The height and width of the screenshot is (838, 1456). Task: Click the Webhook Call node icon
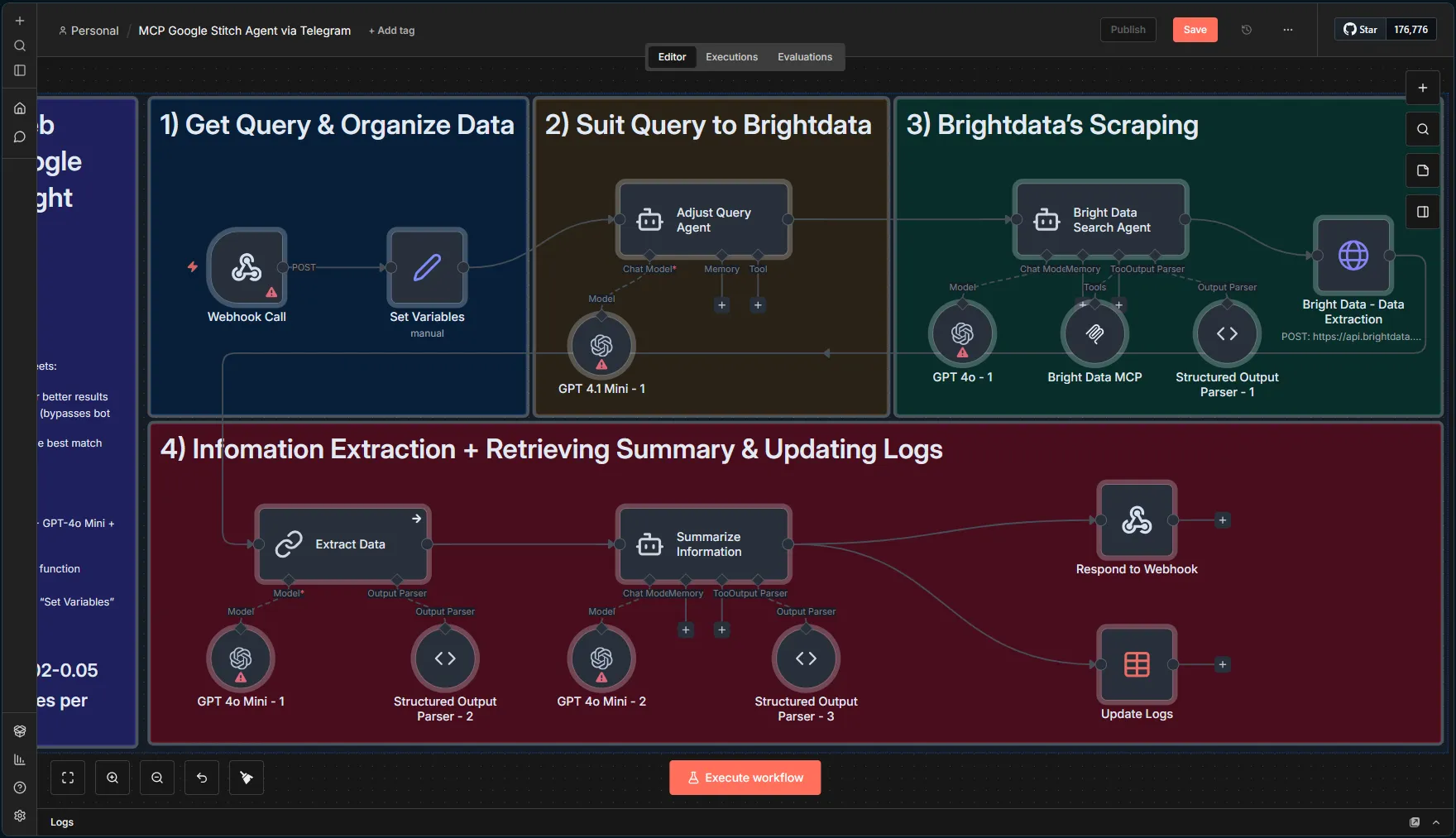pyautogui.click(x=247, y=267)
